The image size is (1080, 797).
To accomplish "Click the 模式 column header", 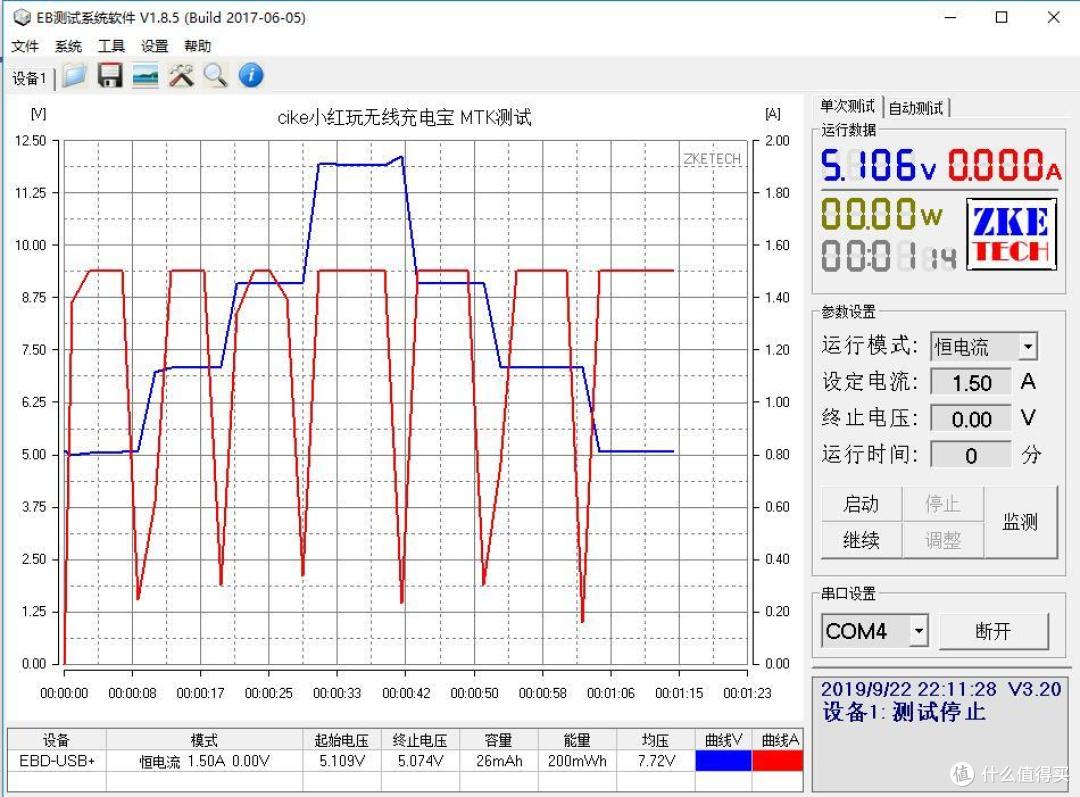I will 205,740.
